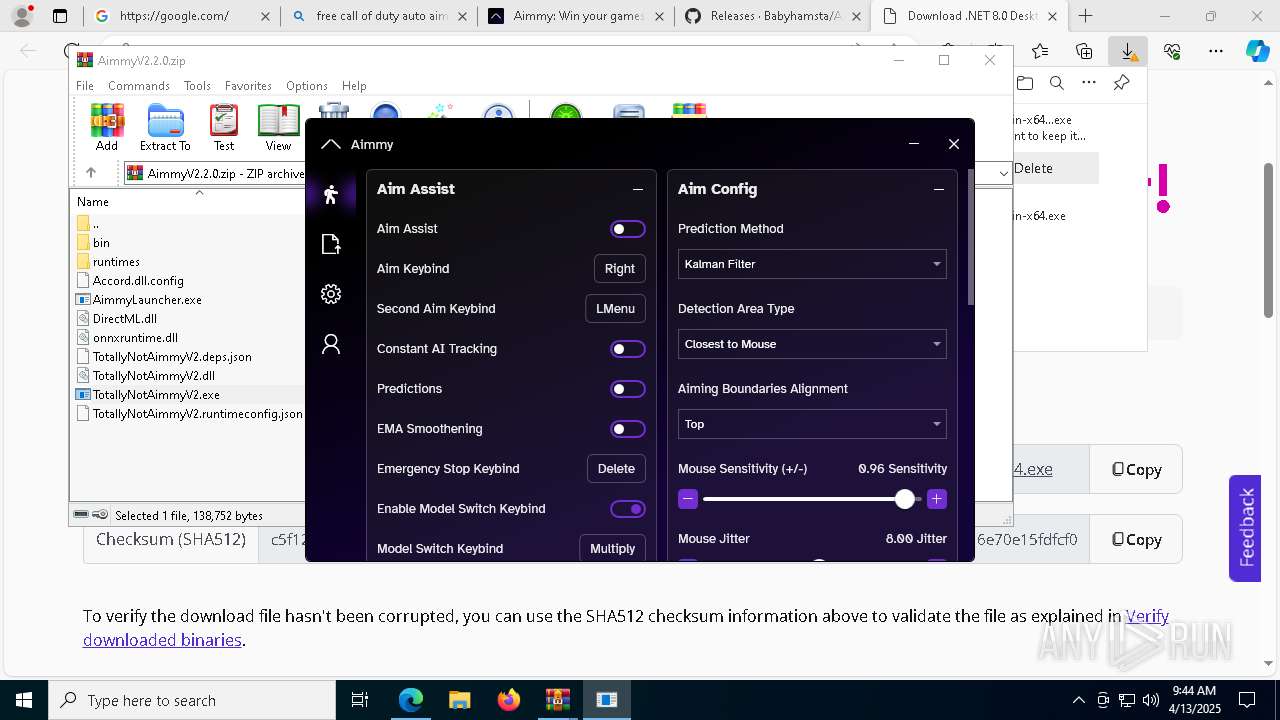Launch Firefox from the taskbar

[509, 700]
